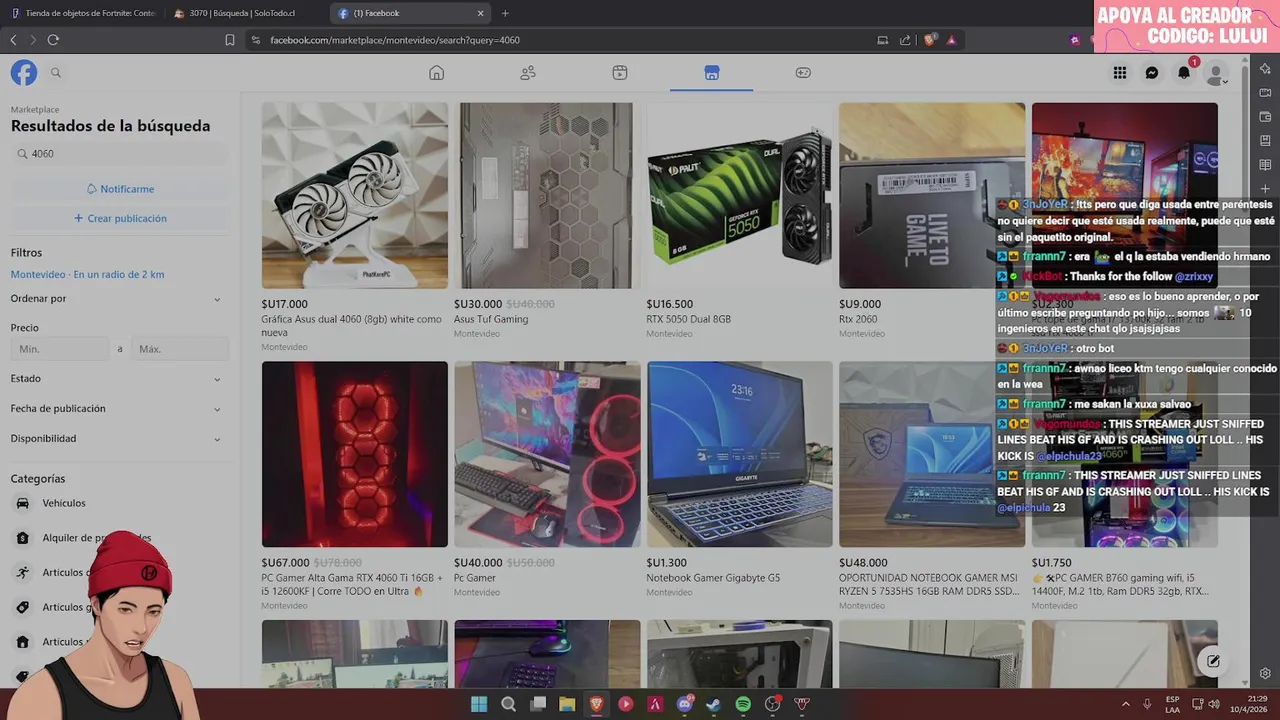Click the share page icon in address bar
The image size is (1280, 720).
905,40
